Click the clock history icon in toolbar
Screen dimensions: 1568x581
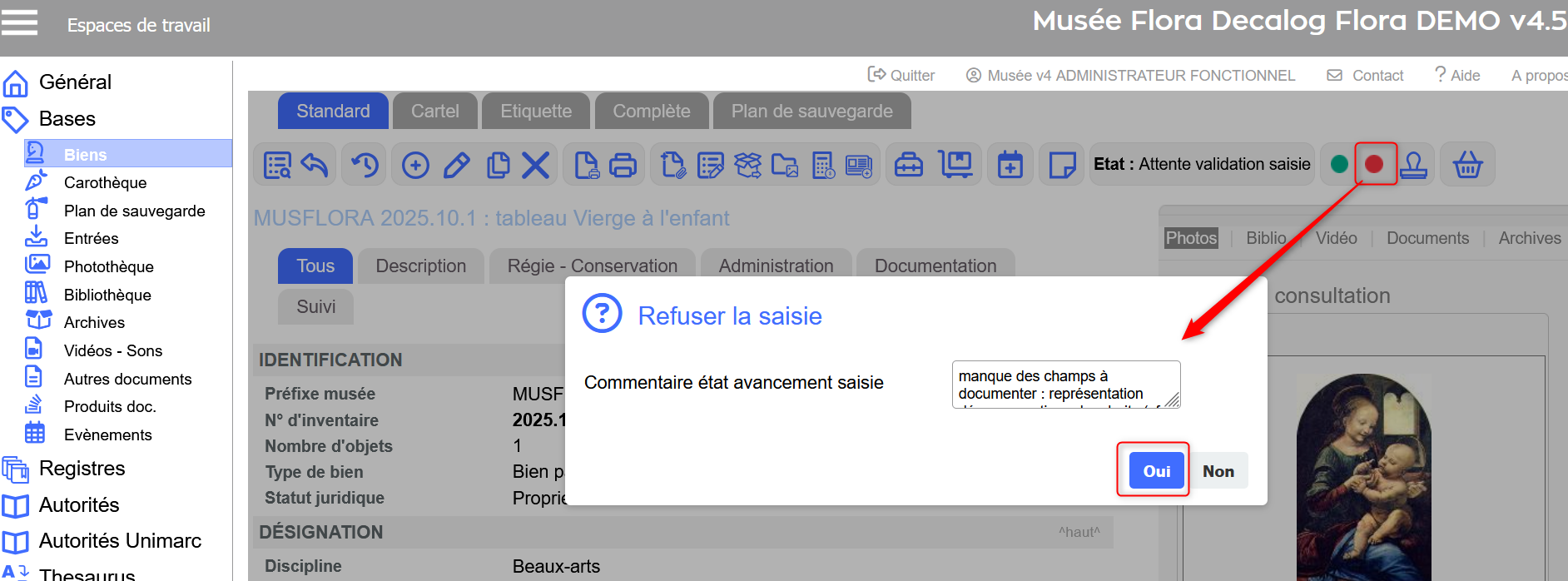pos(365,165)
